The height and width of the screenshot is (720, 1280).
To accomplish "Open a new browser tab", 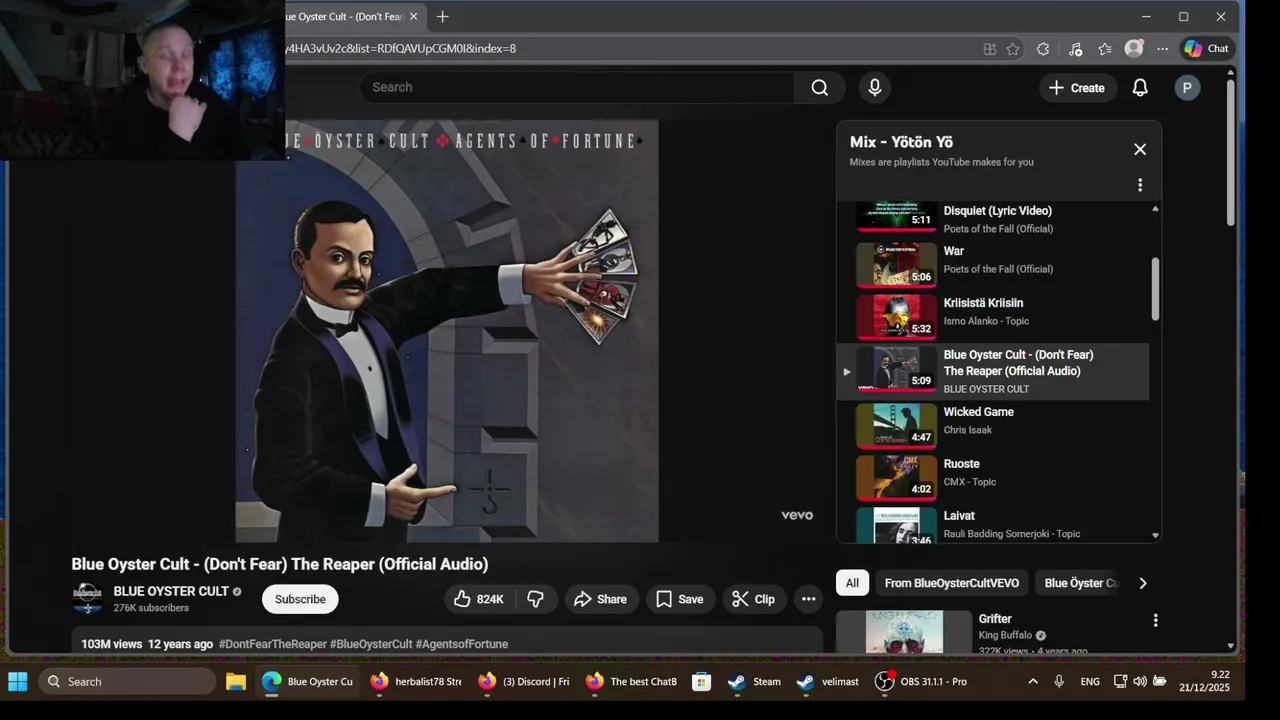I will click(x=442, y=16).
